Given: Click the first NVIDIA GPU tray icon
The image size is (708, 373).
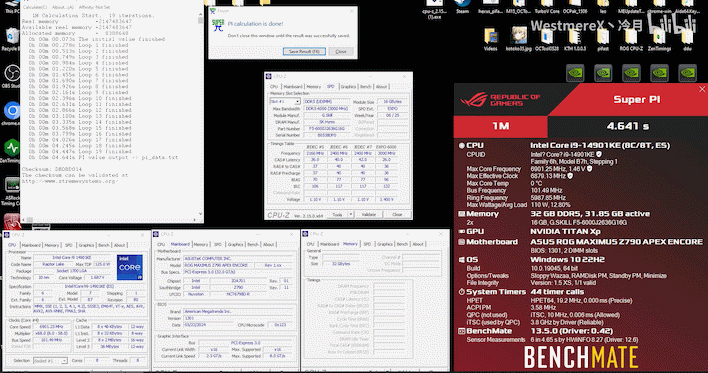Looking at the screenshot, I should (x=575, y=73).
